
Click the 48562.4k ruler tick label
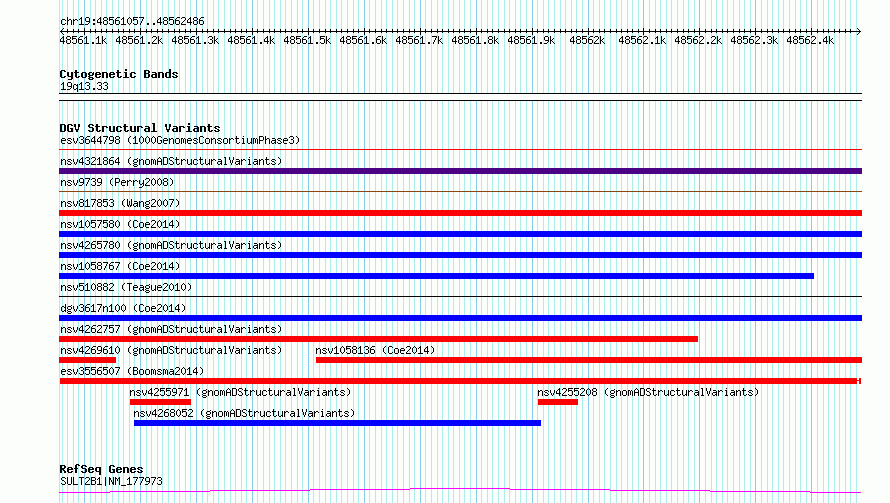click(x=810, y=40)
